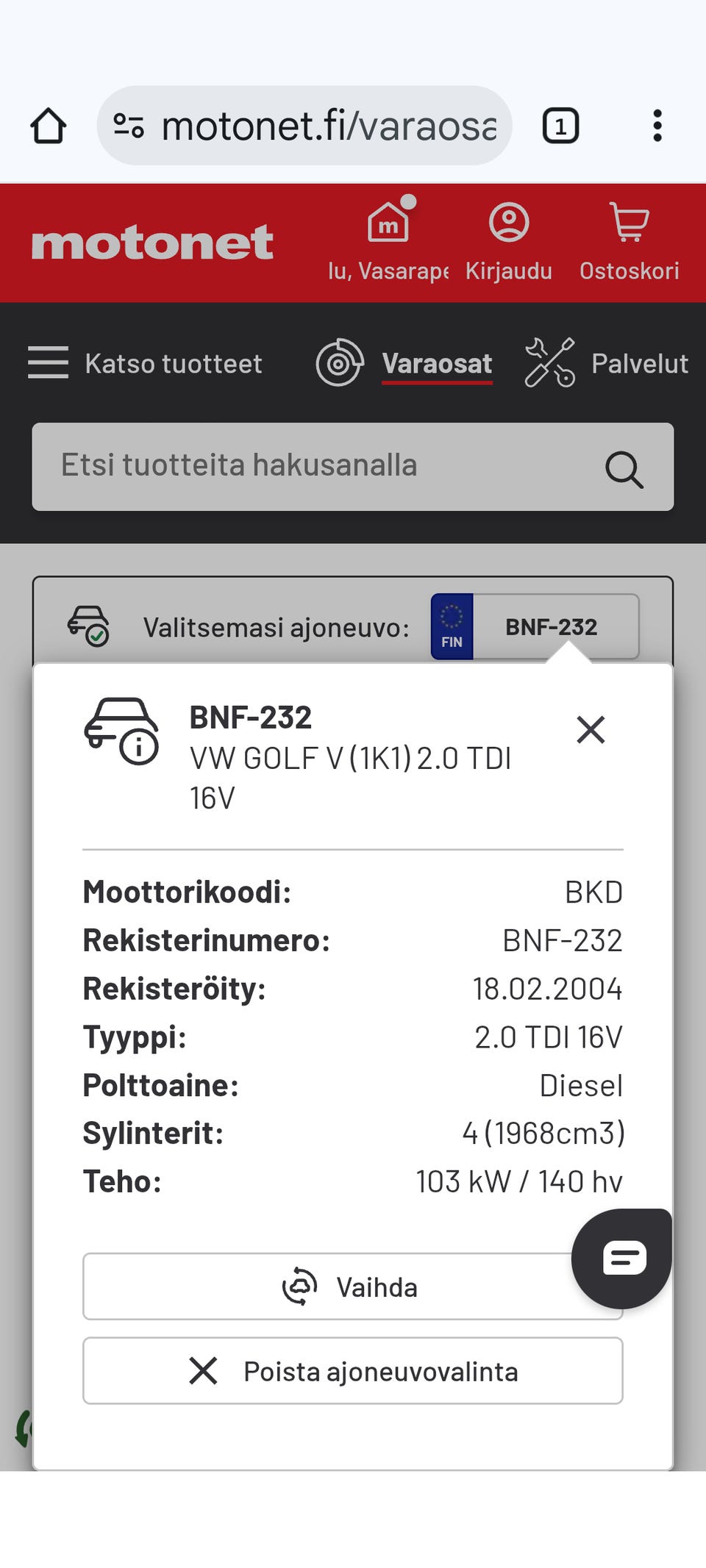Image resolution: width=706 pixels, height=1568 pixels.
Task: Click the vehicle info car icon
Action: coord(121,731)
